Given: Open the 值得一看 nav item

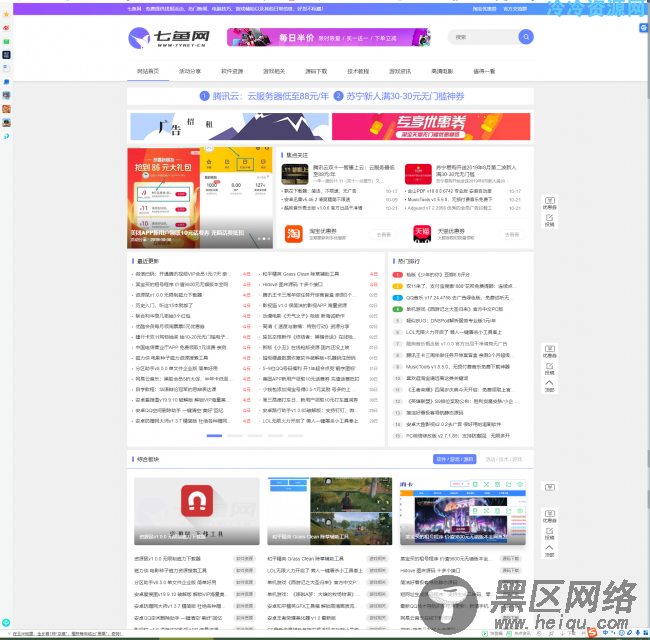Looking at the screenshot, I should tap(484, 71).
